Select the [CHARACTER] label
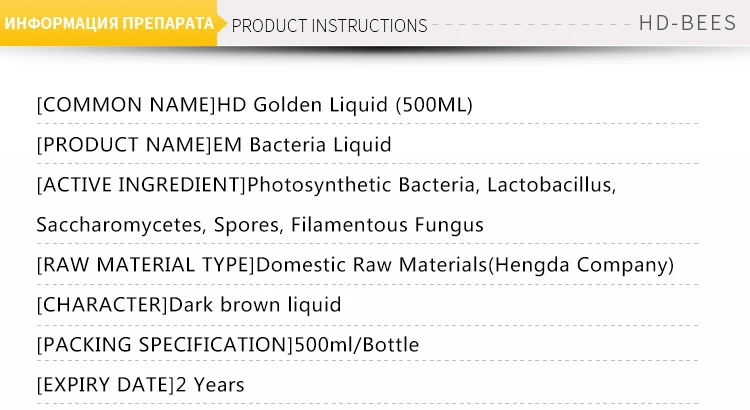 pos(102,305)
